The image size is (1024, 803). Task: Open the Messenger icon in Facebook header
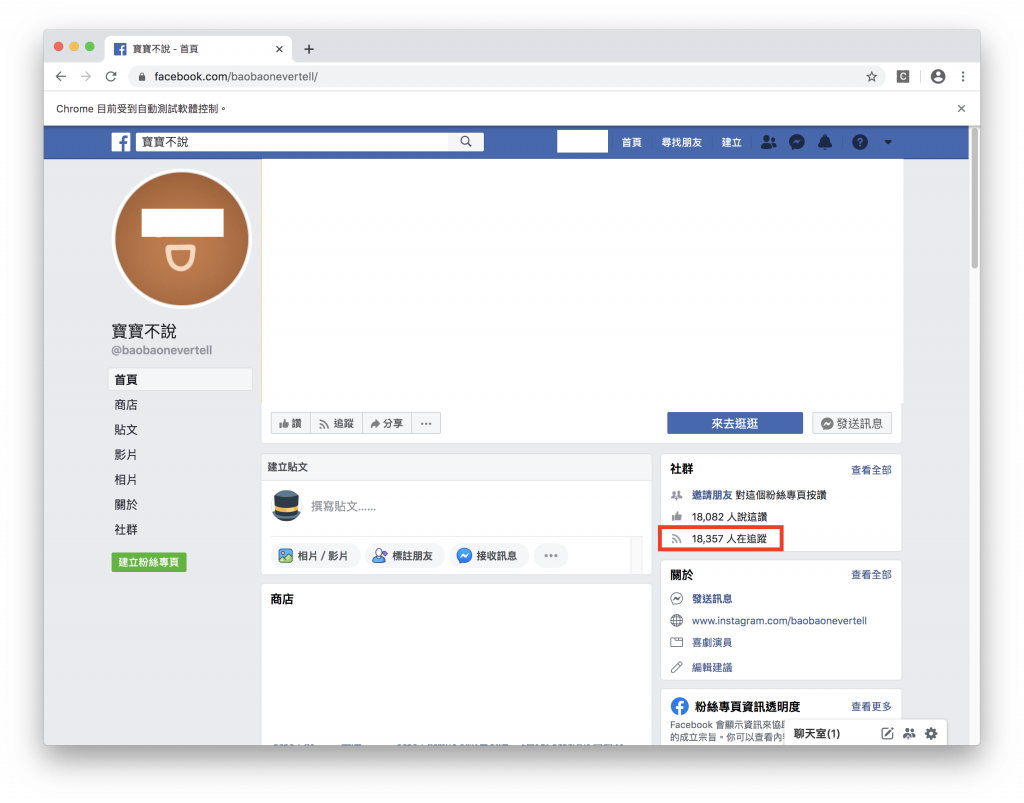point(797,142)
